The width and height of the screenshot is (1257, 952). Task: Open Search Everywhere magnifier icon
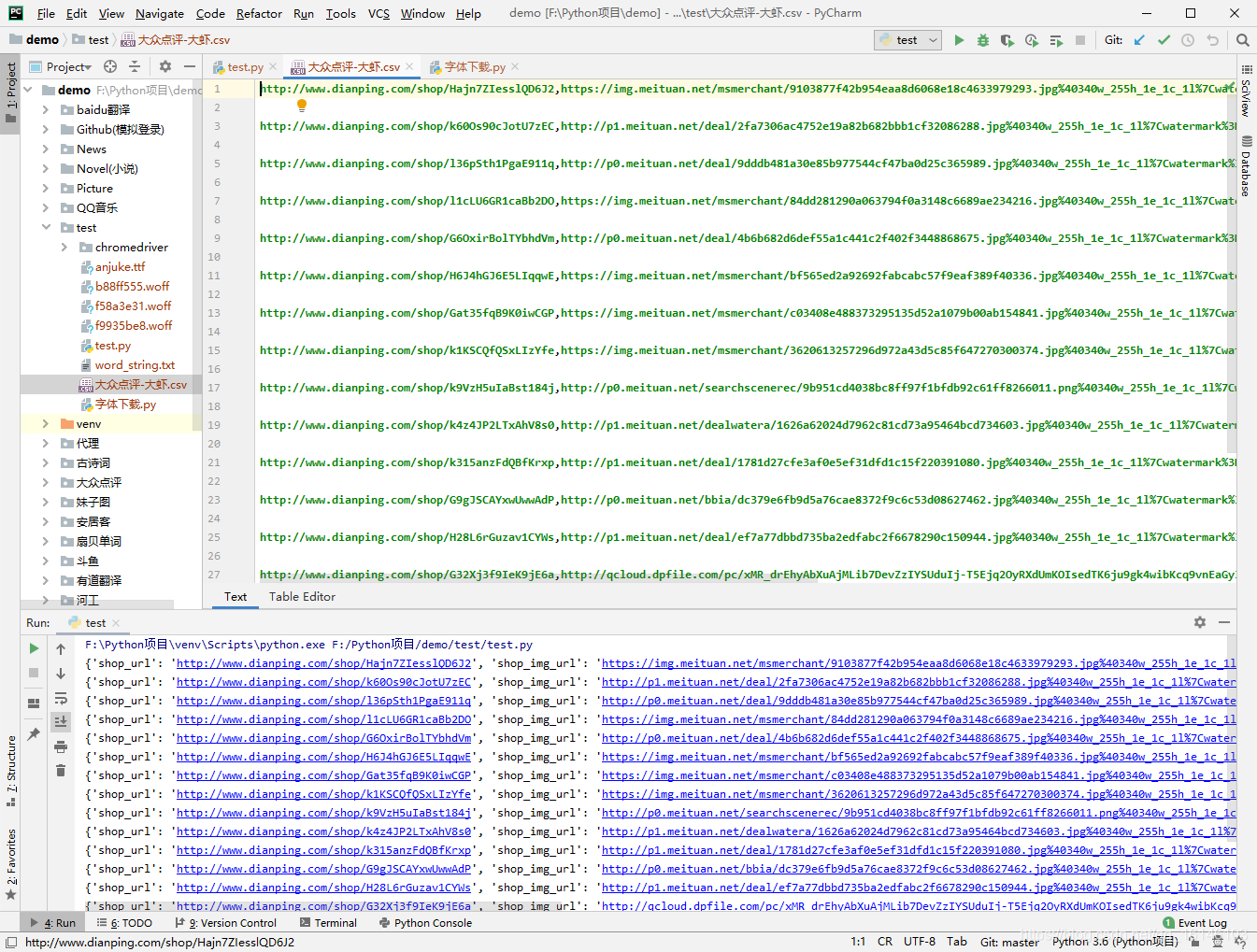coord(1242,40)
